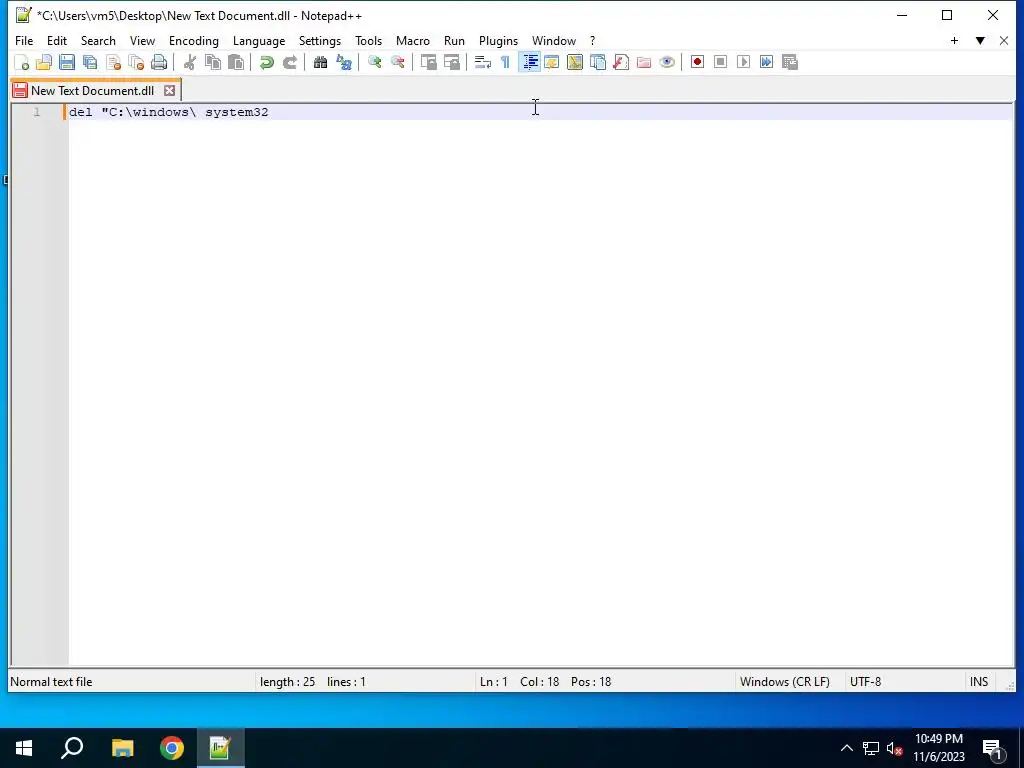Toggle Show All Characters pilcrow icon
This screenshot has width=1024, height=768.
505,62
